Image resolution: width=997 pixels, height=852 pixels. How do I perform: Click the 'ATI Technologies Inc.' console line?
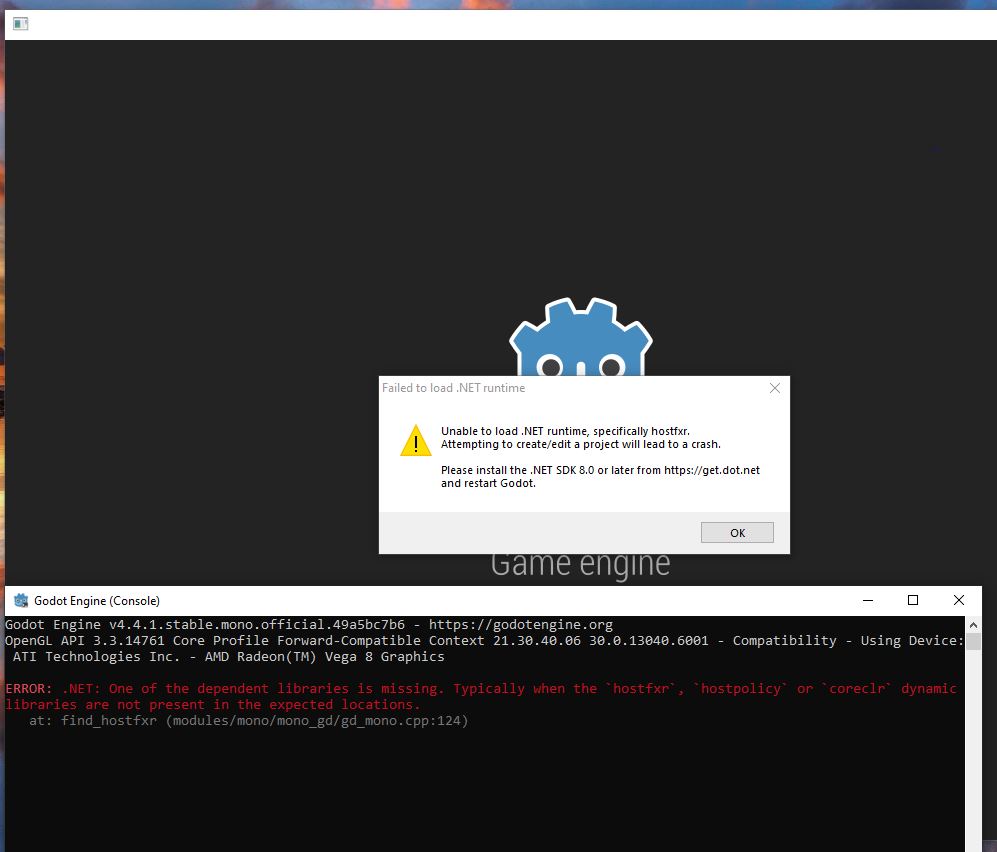coord(228,657)
